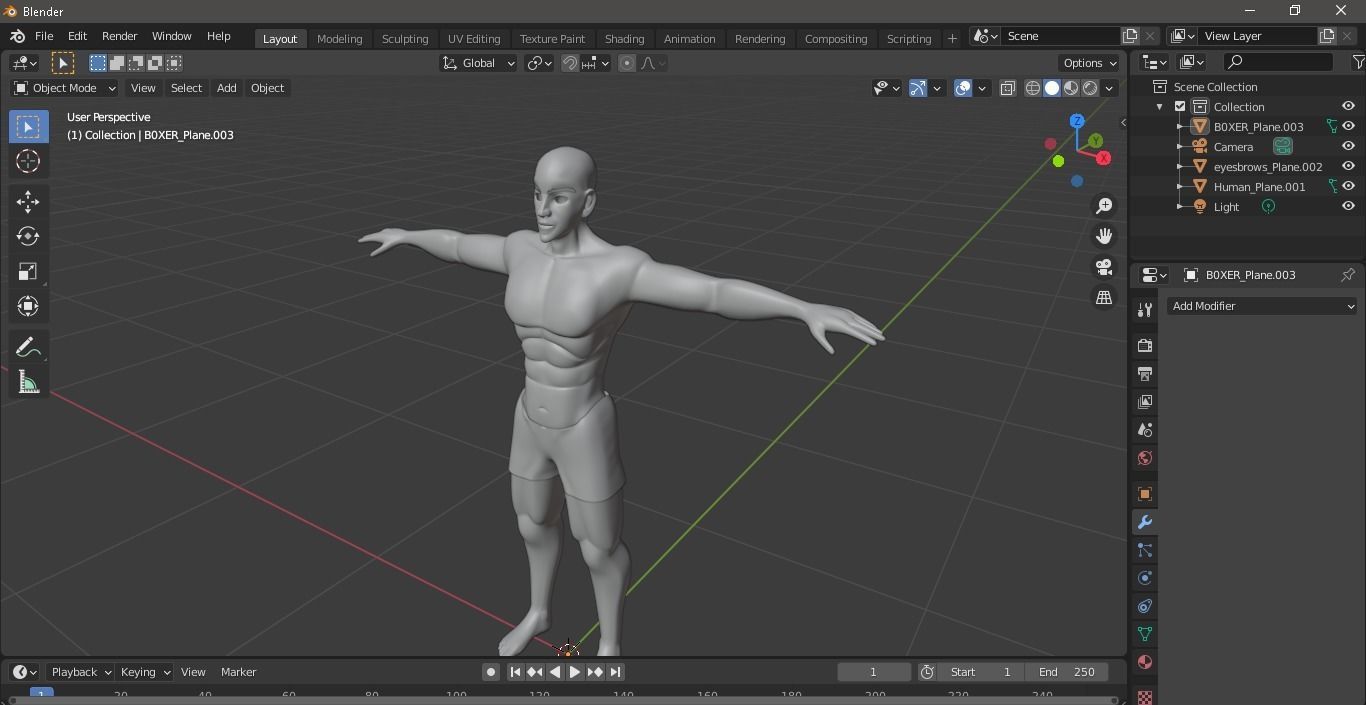
Task: Toggle snapping magnet button
Action: 569,63
